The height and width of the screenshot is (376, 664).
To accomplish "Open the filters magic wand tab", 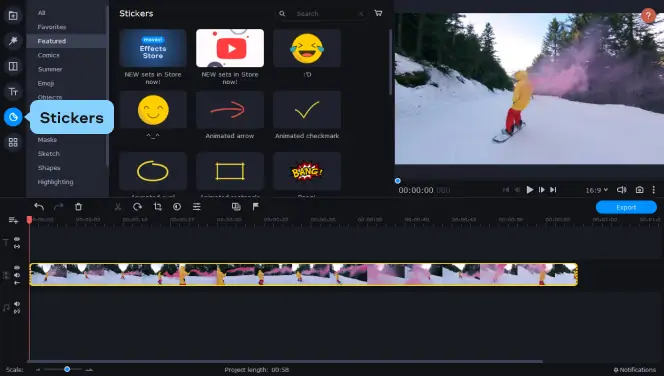I will pyautogui.click(x=13, y=41).
